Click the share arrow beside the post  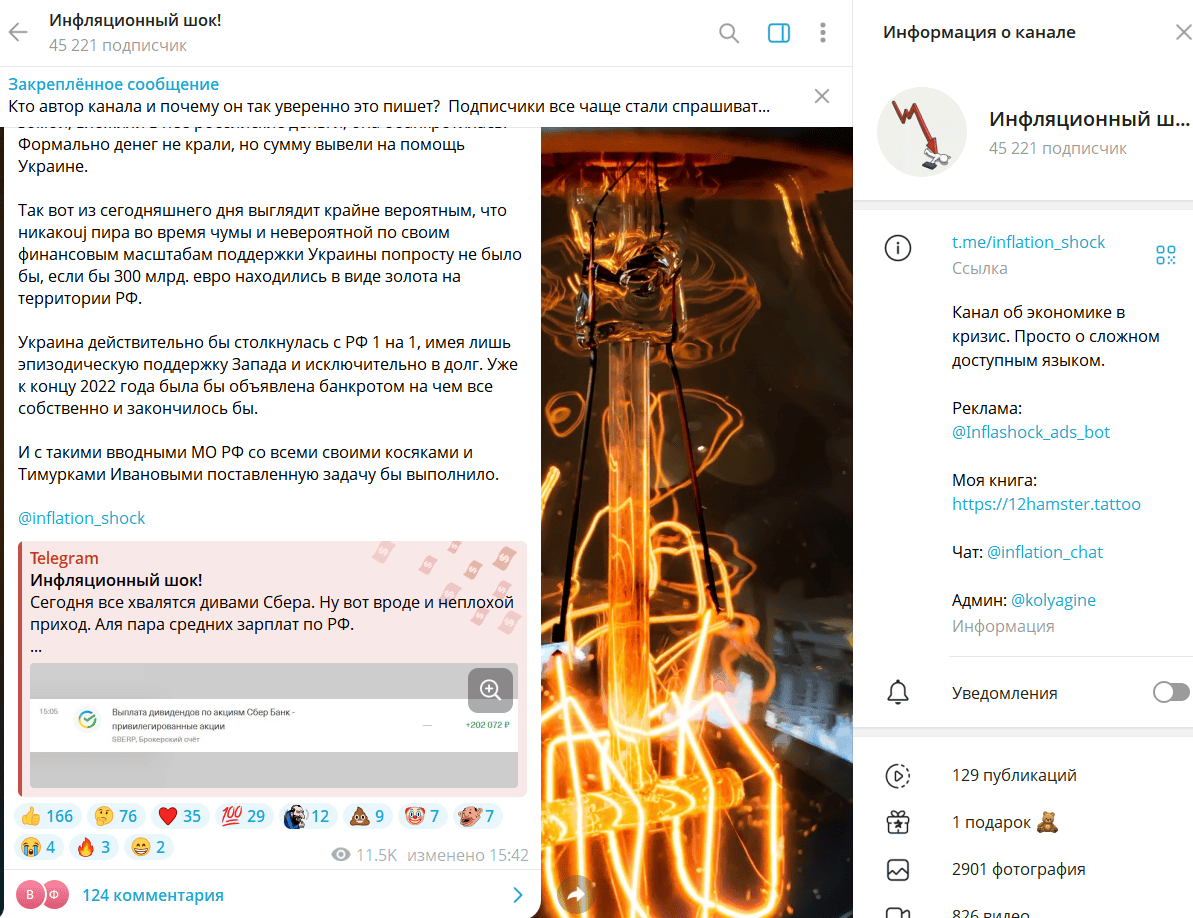pos(576,894)
